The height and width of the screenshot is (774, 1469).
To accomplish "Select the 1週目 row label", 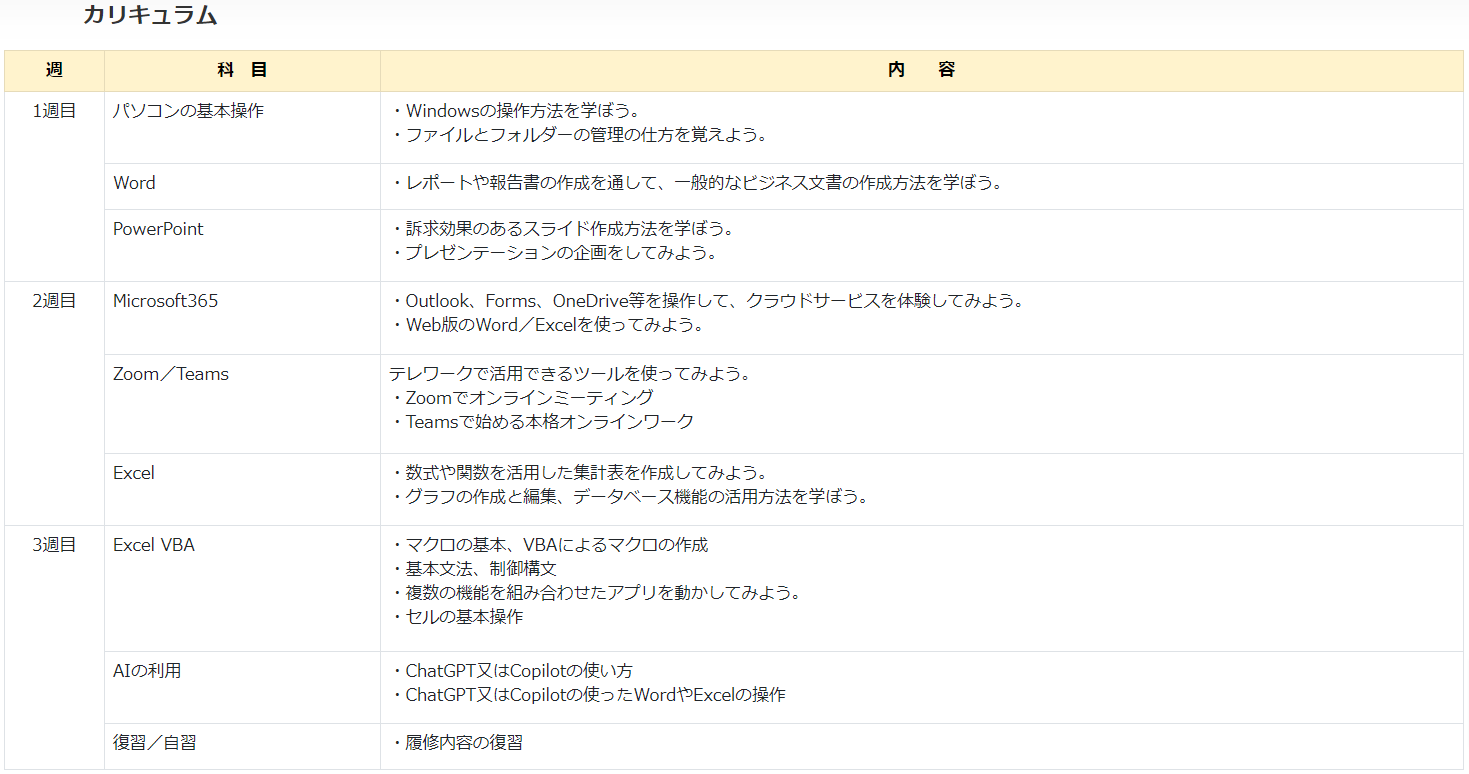I will [x=54, y=111].
